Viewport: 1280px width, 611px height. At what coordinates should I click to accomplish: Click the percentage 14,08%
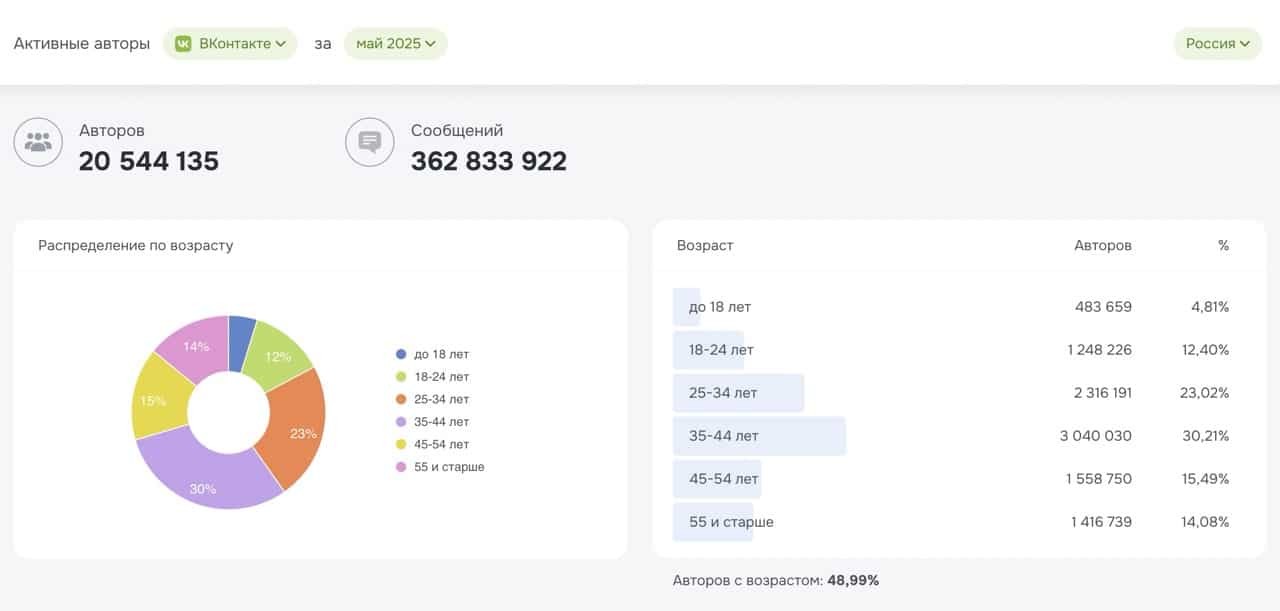click(1206, 522)
